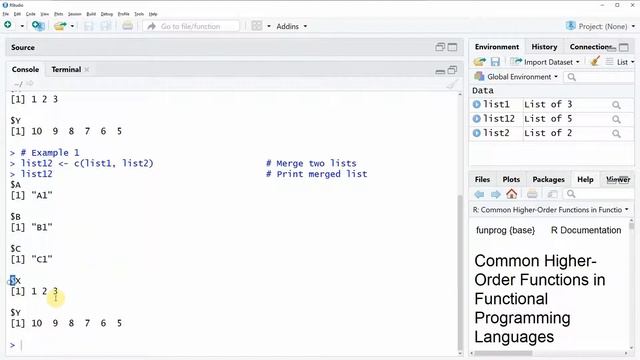Open the Workspace Panes dropdown arrow

(269, 26)
